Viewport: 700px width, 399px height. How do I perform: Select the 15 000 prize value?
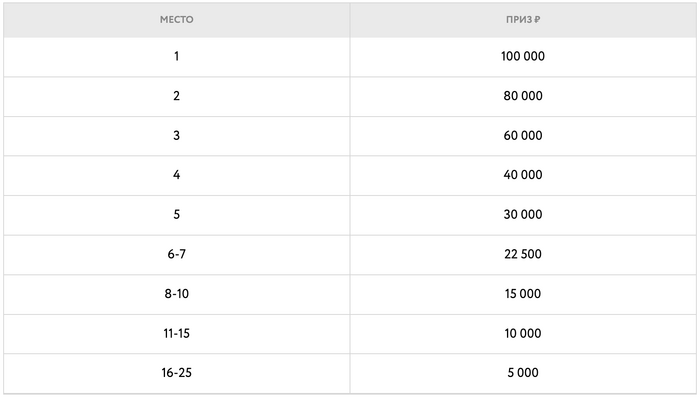[523, 294]
